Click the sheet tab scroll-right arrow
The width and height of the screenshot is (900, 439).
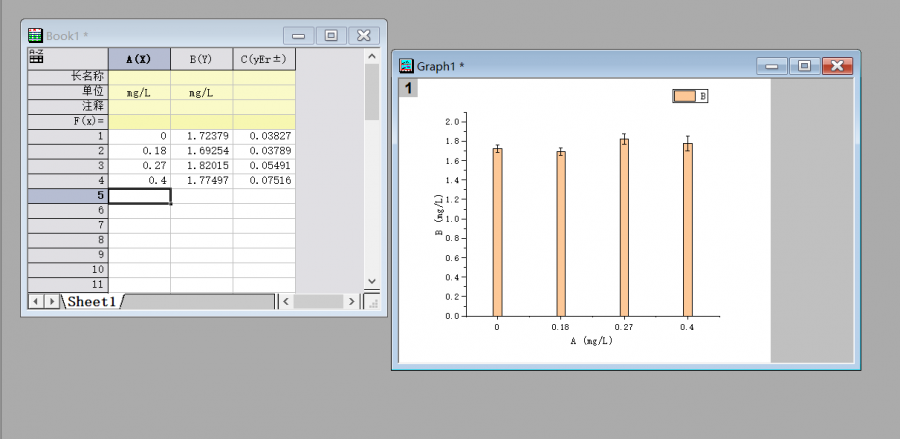[x=52, y=301]
